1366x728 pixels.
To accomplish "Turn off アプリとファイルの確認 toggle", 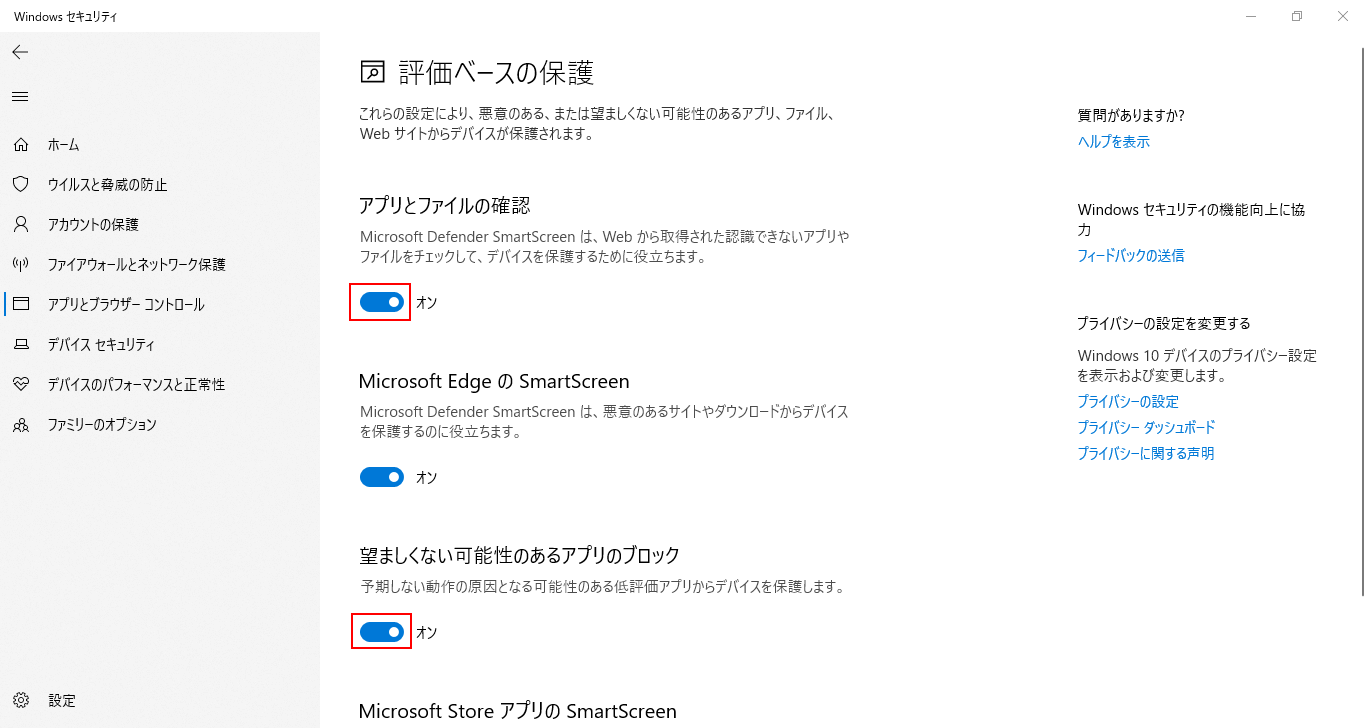I will coord(382,302).
